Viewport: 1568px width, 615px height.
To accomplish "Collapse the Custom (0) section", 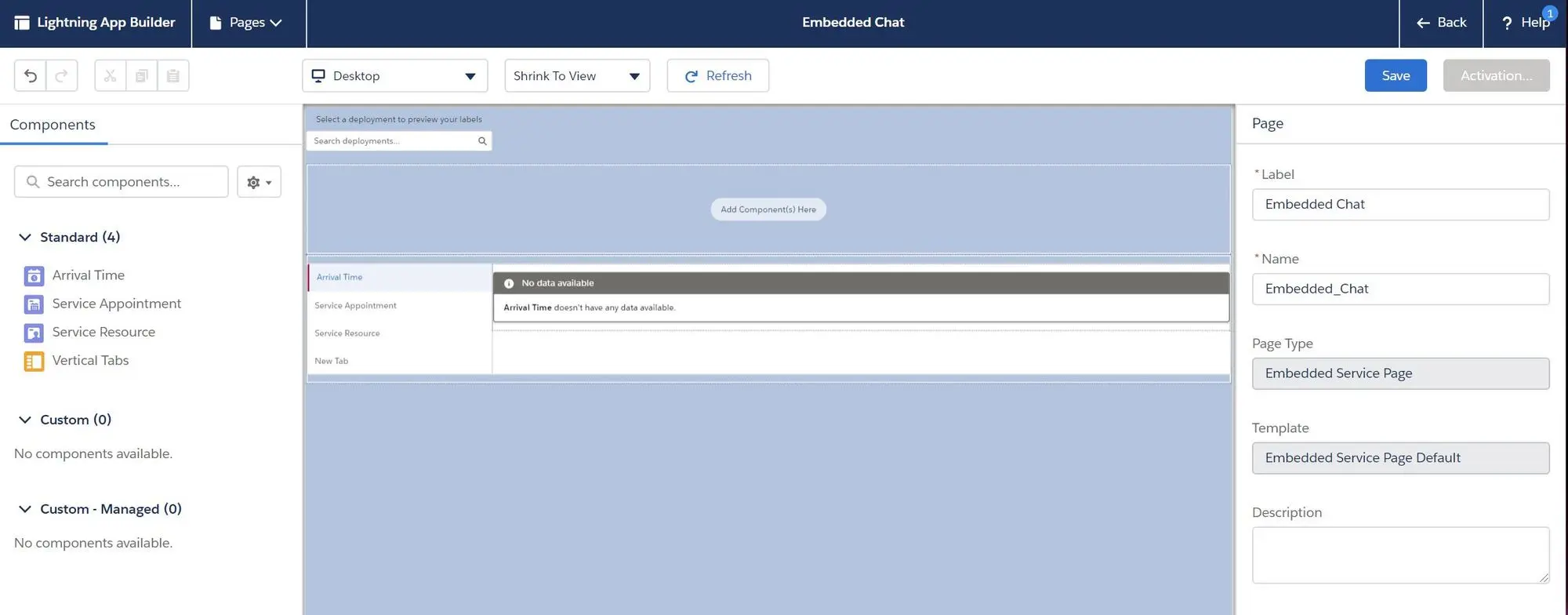I will (25, 420).
